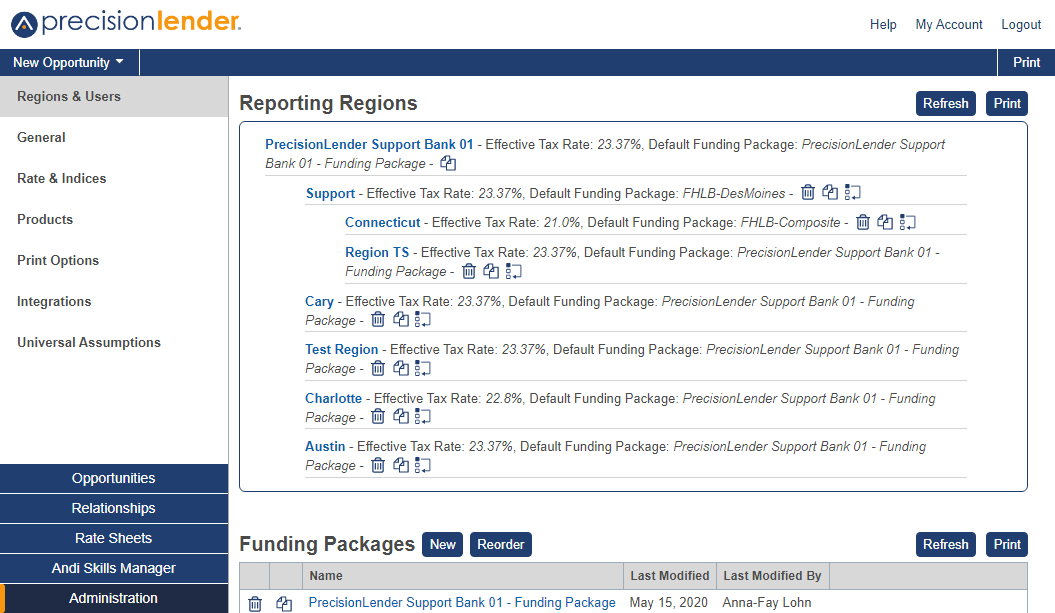
Task: Click the hierarchy move icon for Test Region
Action: pyautogui.click(x=423, y=368)
